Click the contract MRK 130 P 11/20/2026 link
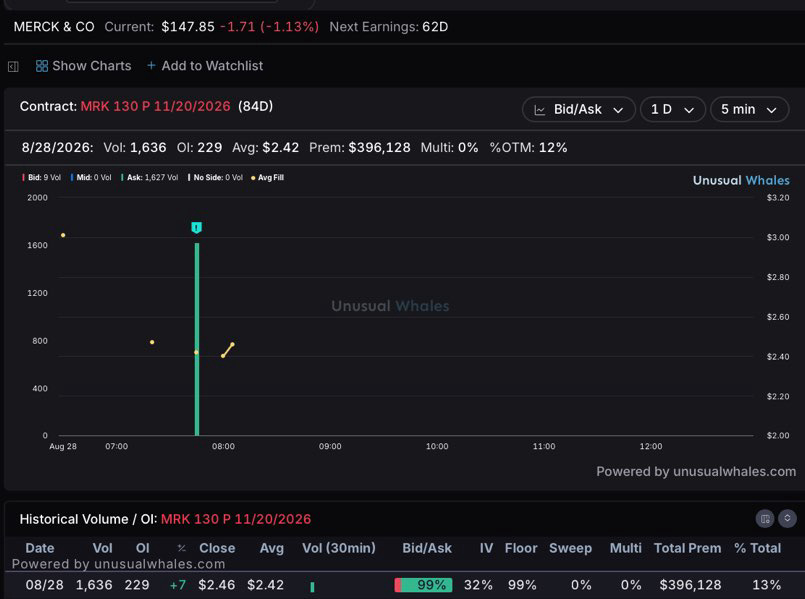 tap(156, 106)
